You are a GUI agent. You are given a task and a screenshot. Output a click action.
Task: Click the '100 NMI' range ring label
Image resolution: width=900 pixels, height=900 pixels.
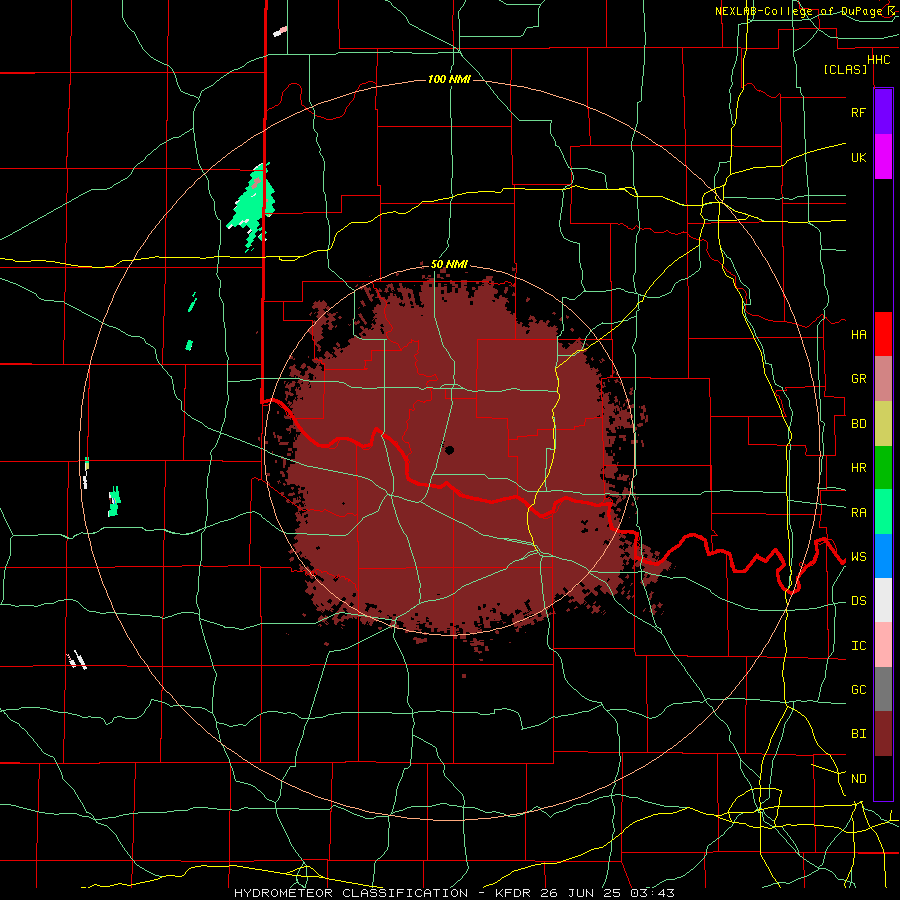(x=449, y=79)
